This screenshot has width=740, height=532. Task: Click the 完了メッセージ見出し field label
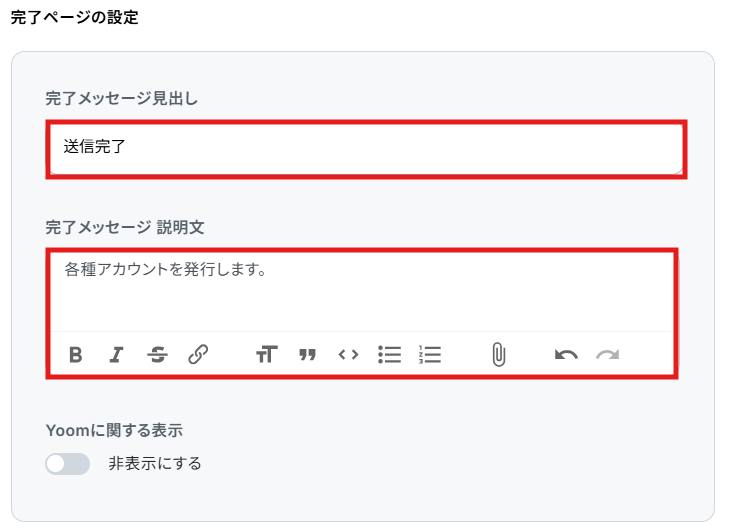click(122, 98)
